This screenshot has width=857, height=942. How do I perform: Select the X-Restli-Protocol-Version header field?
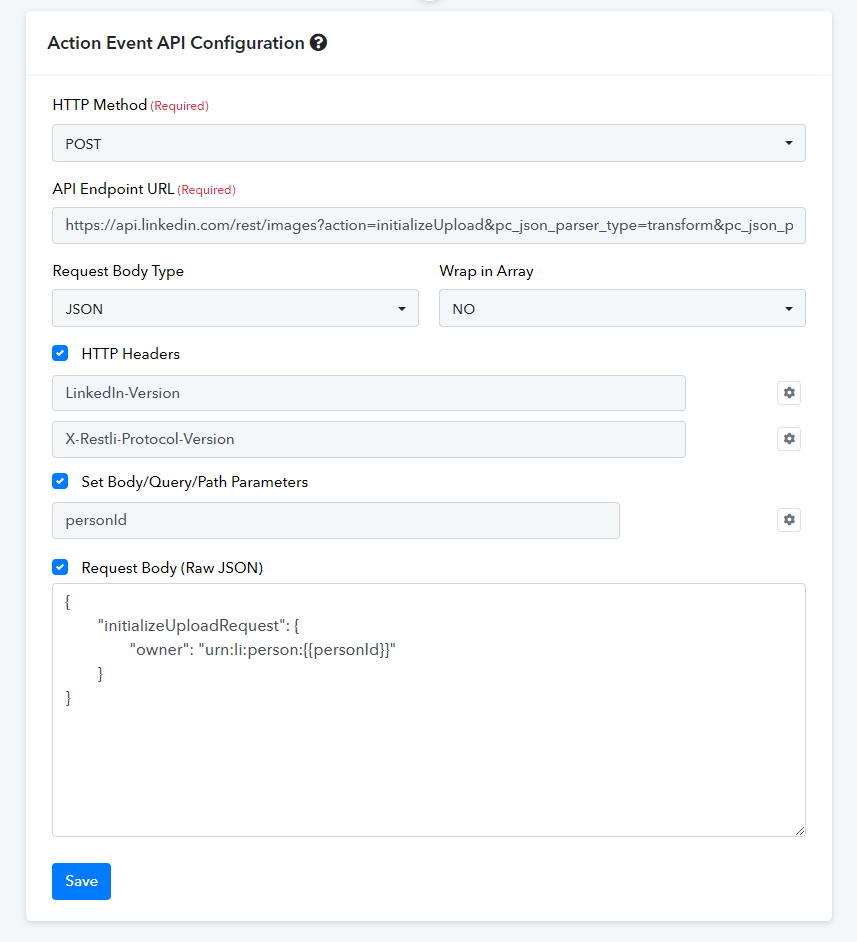coord(369,439)
